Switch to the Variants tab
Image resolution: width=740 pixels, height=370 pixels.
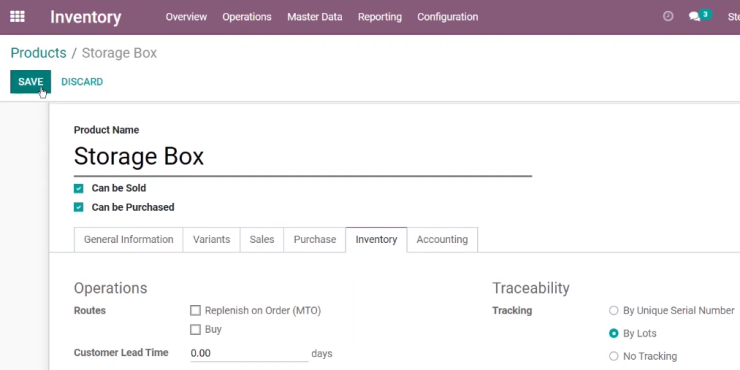click(x=211, y=240)
